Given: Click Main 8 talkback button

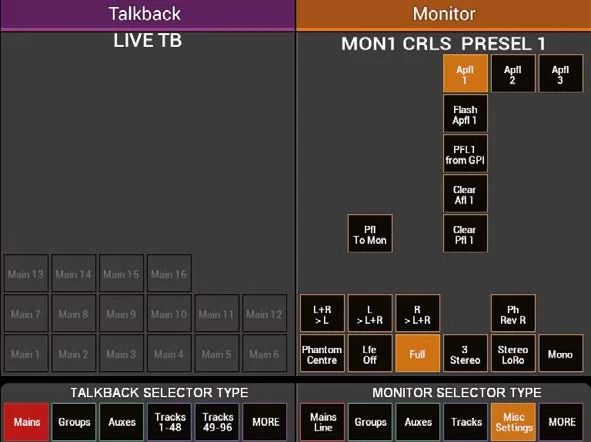Looking at the screenshot, I should click(x=74, y=314).
